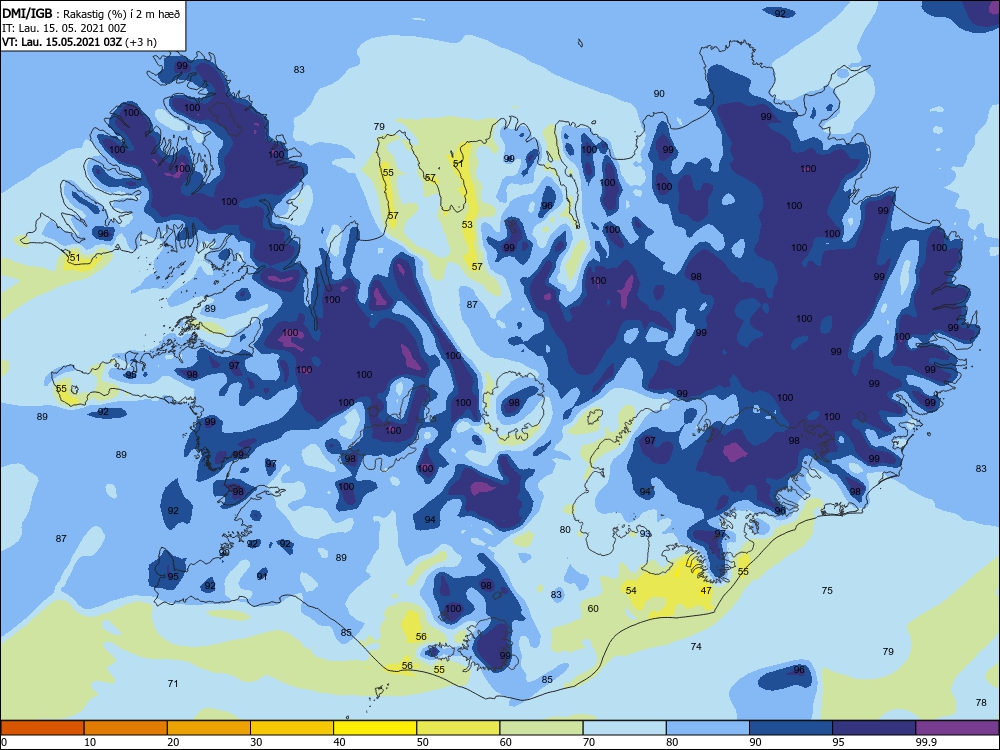This screenshot has height=750, width=1000.
Task: Click the 'IT: Lau. 15. 05. 2021 00Z' line
Action: [x=64, y=28]
